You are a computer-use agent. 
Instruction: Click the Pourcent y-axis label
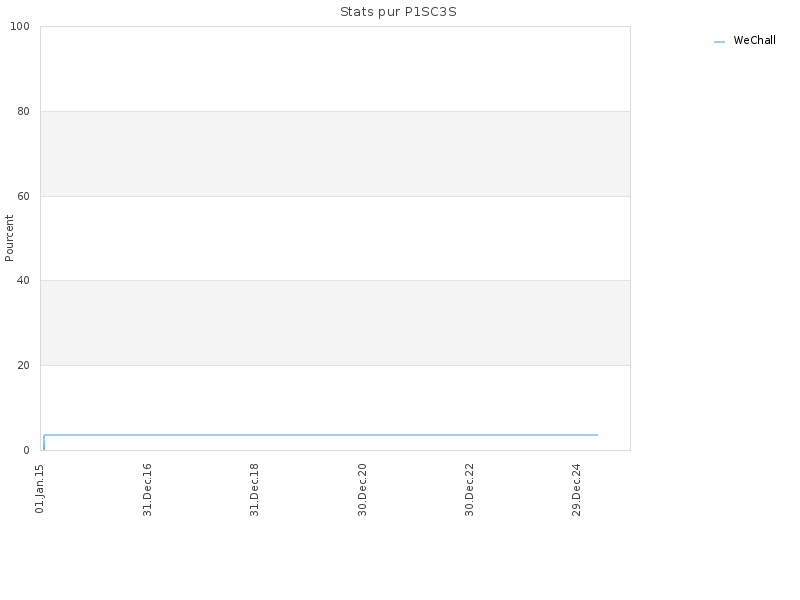(x=9, y=238)
